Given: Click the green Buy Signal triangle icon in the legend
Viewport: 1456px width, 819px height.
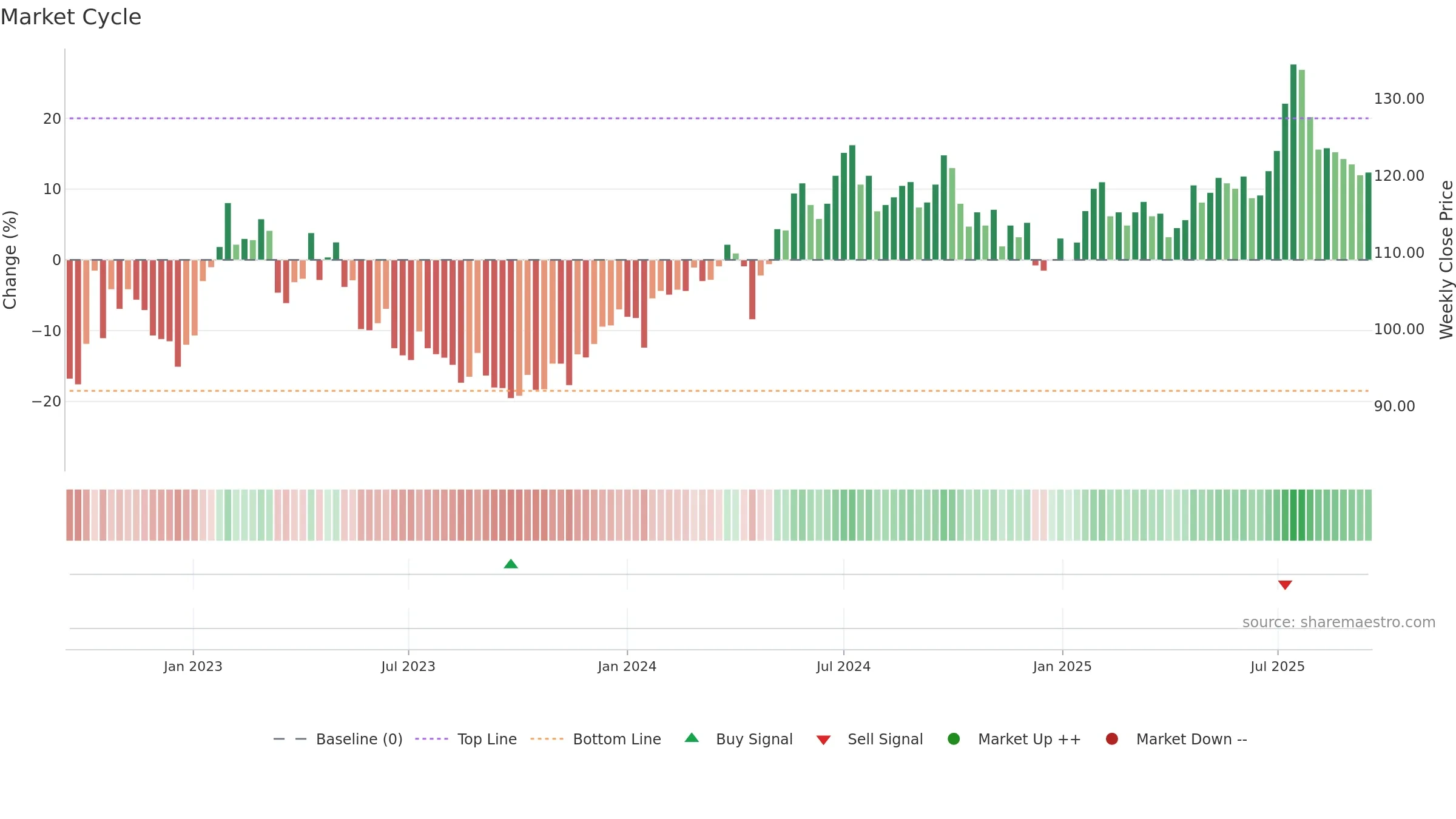Looking at the screenshot, I should pos(692,738).
